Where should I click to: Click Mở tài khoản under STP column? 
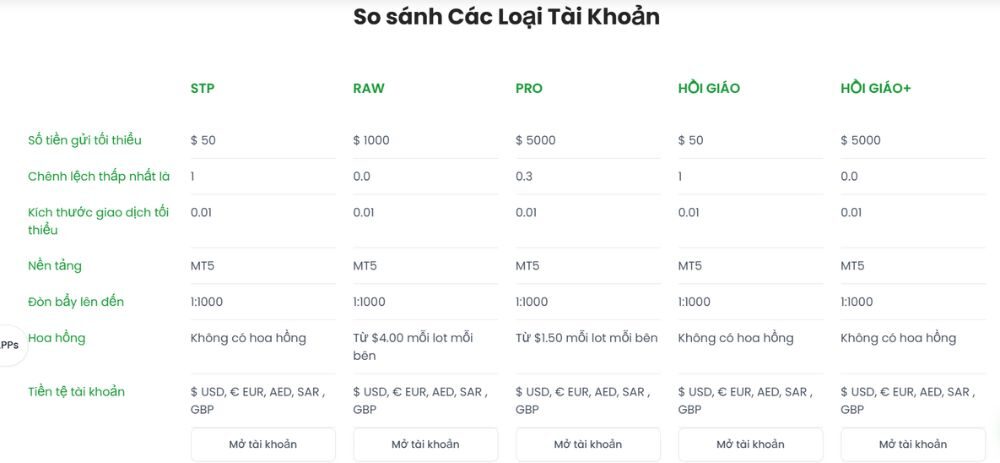tap(263, 444)
